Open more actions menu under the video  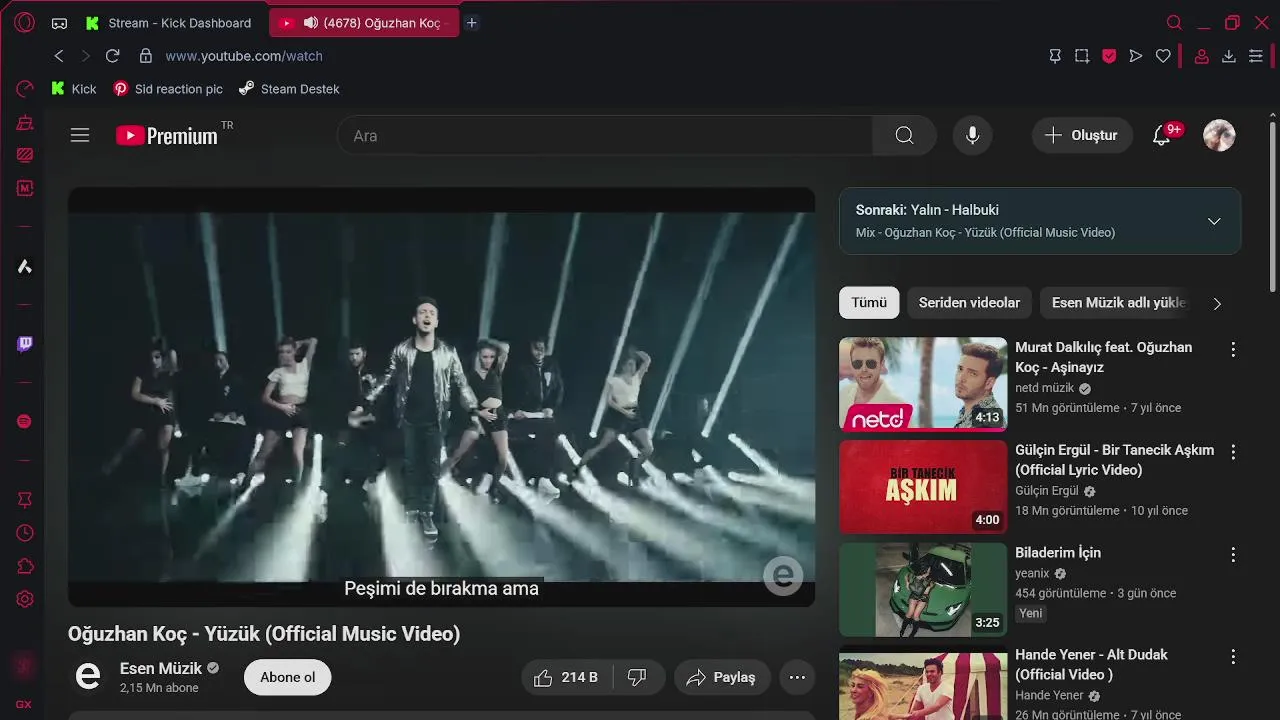(797, 677)
